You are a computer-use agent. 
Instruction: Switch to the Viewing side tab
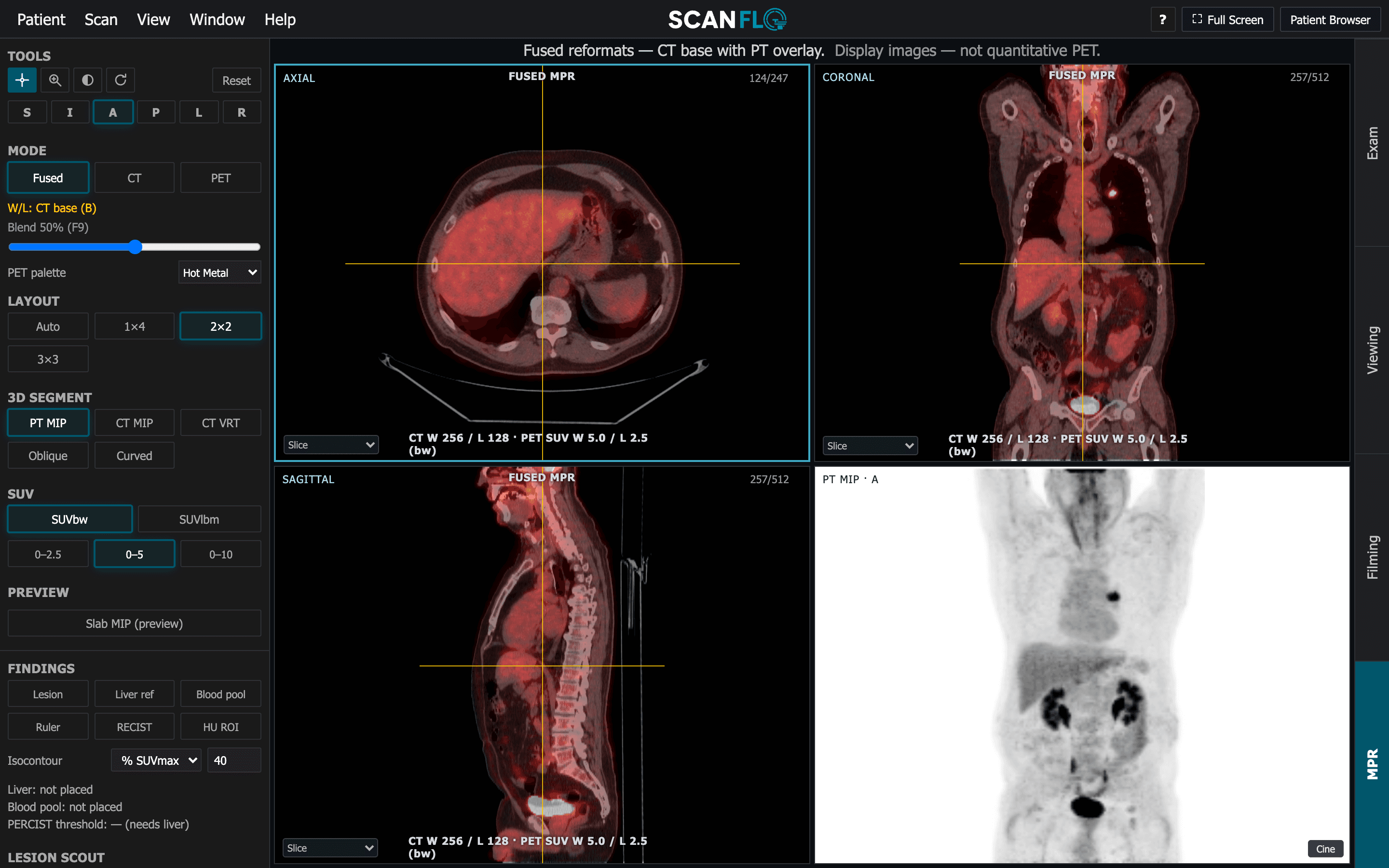coord(1372,350)
